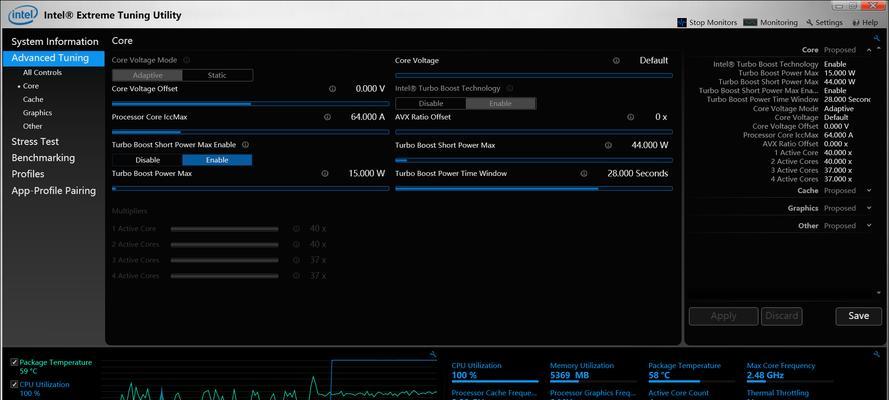Screen dimensions: 889x400
Task: Show info icon beside Turbo Boost Power Max 15.000 W
Action: click(x=325, y=174)
